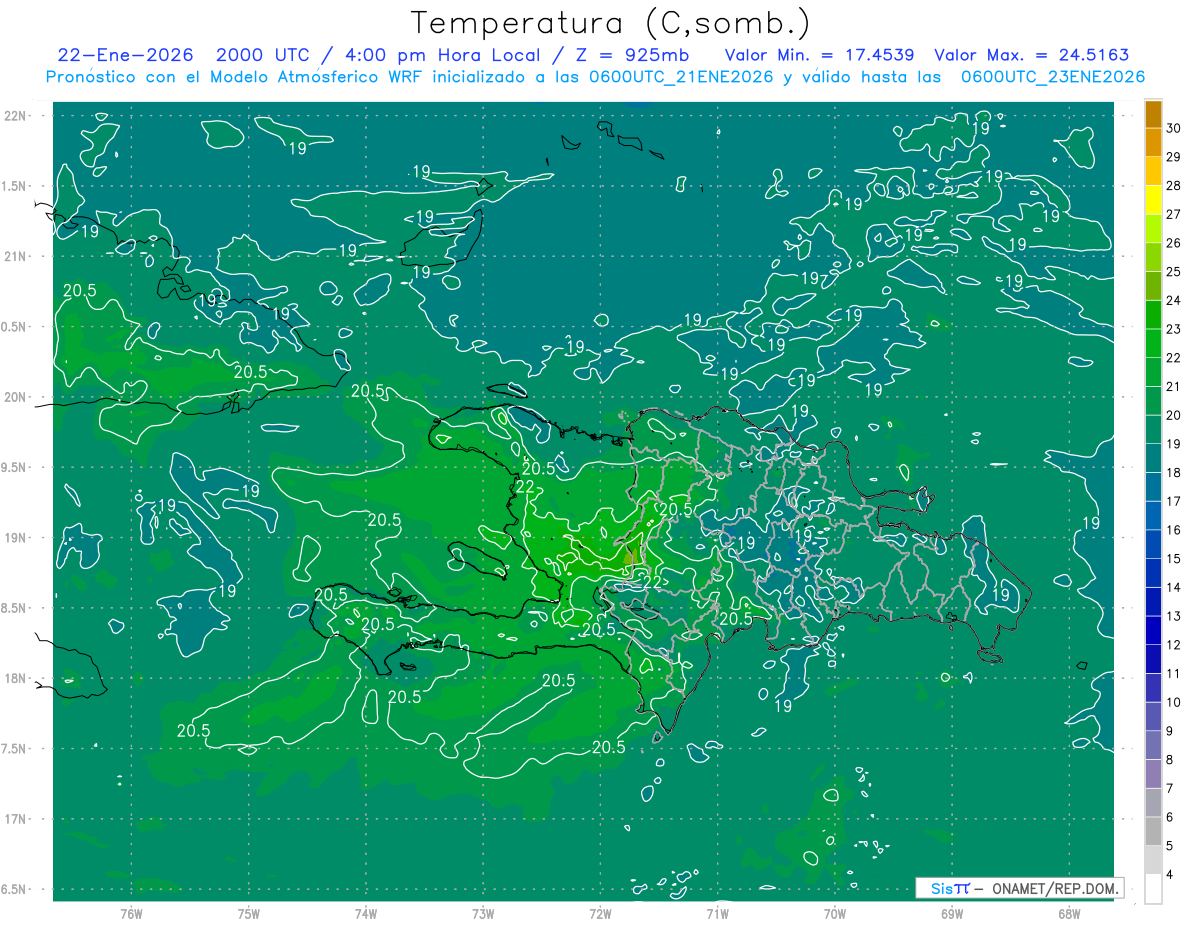Click the '19N' latitude axis label

pos(16,538)
